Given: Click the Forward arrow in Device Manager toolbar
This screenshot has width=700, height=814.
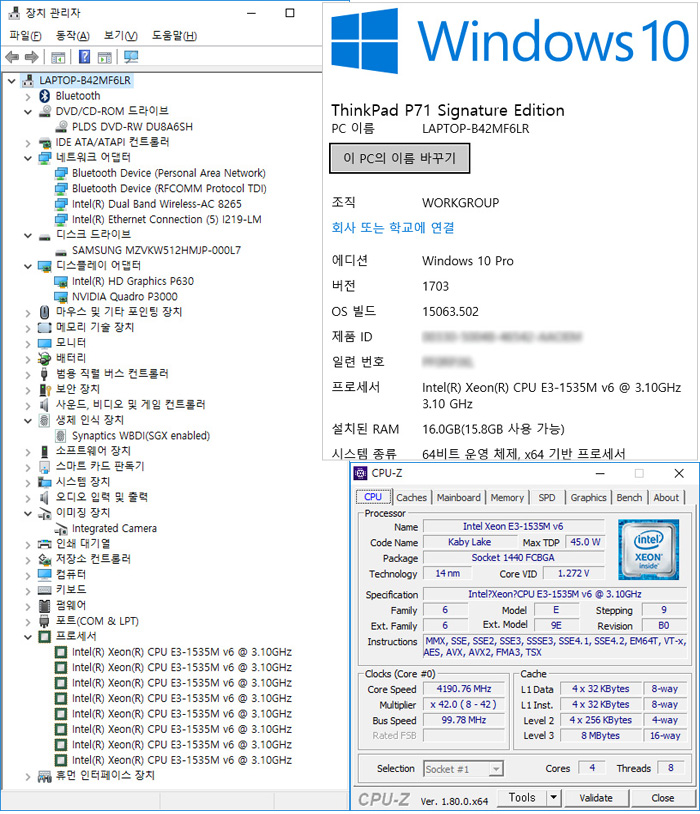Looking at the screenshot, I should coord(32,57).
